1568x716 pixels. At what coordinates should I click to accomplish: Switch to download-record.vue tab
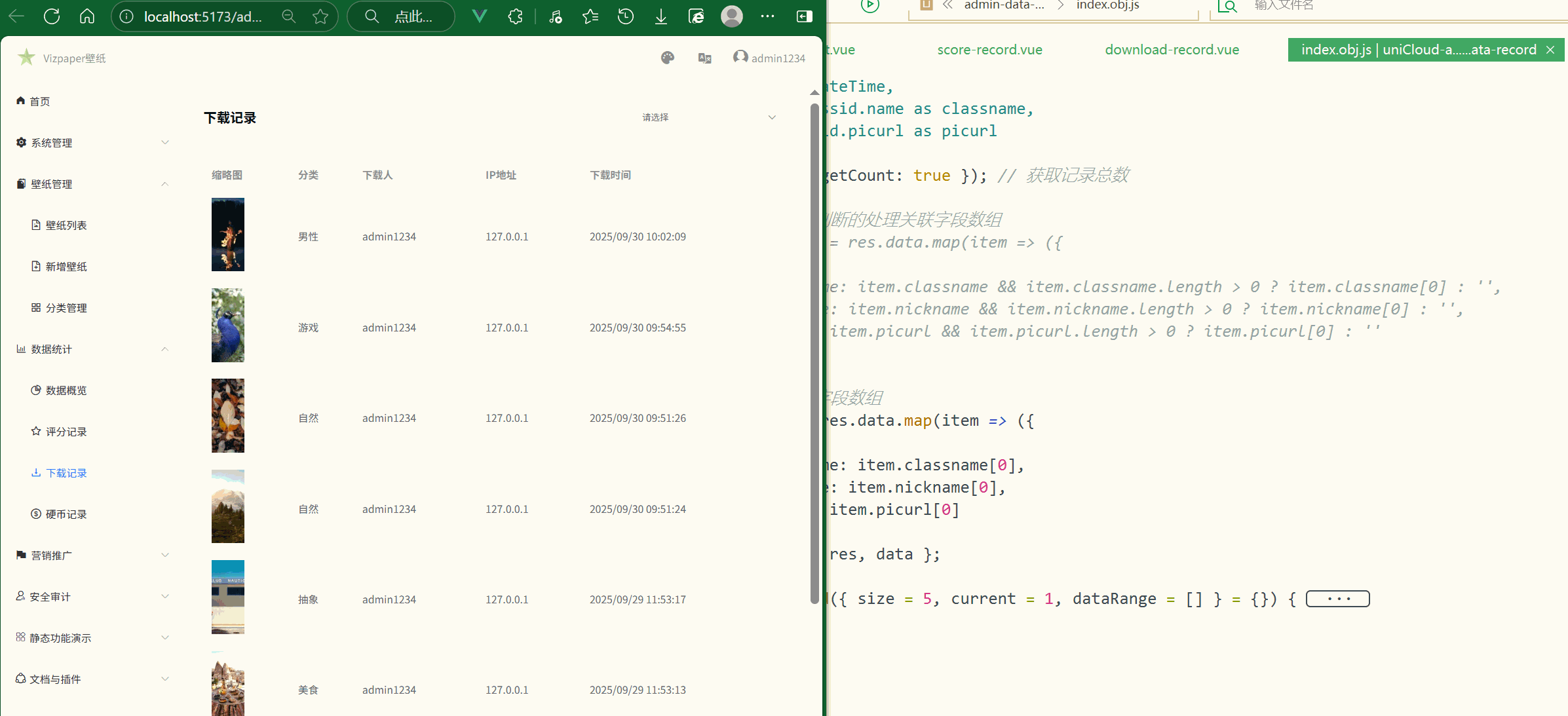click(1172, 50)
